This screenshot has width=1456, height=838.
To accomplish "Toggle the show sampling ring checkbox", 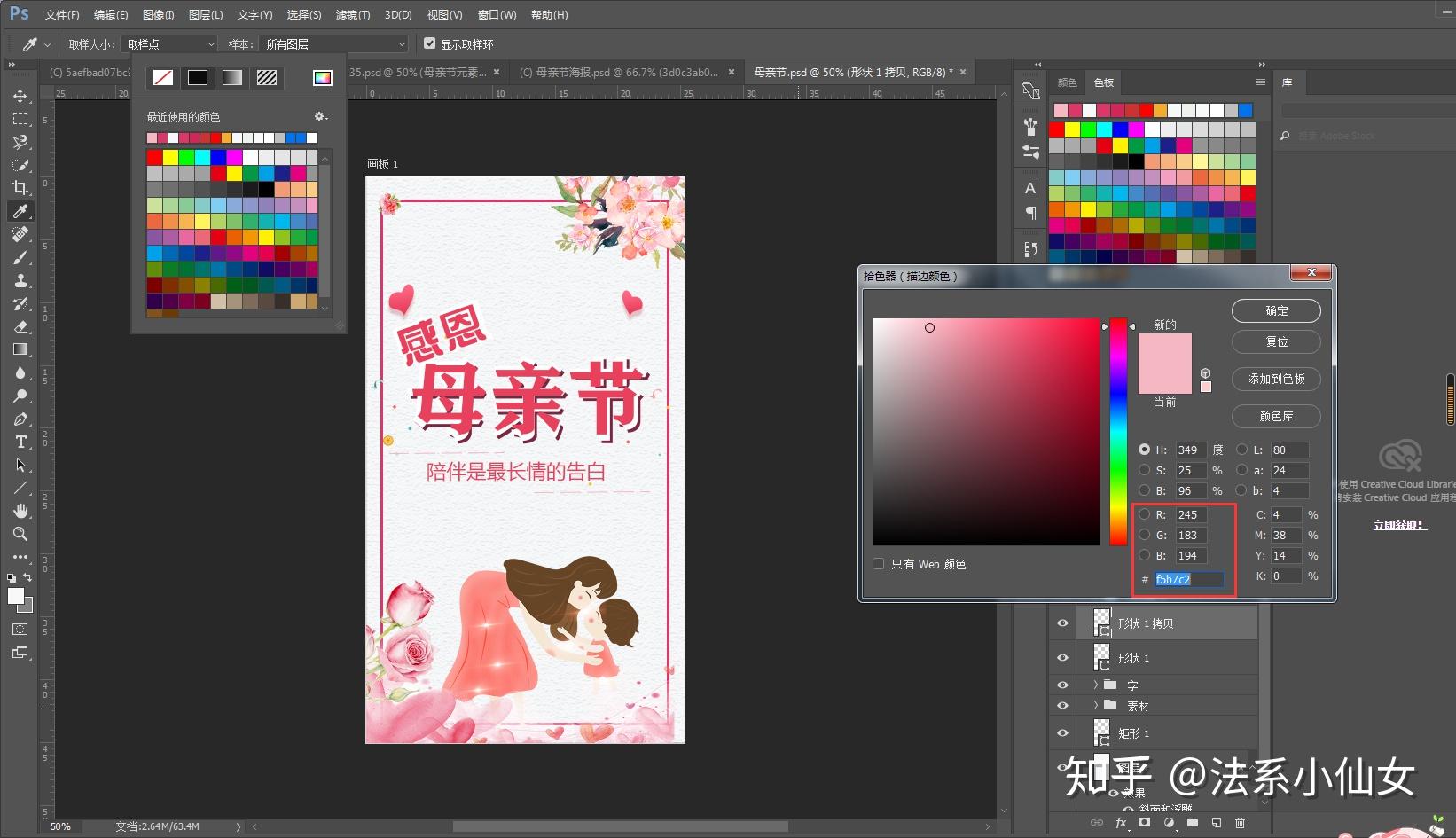I will 430,43.
